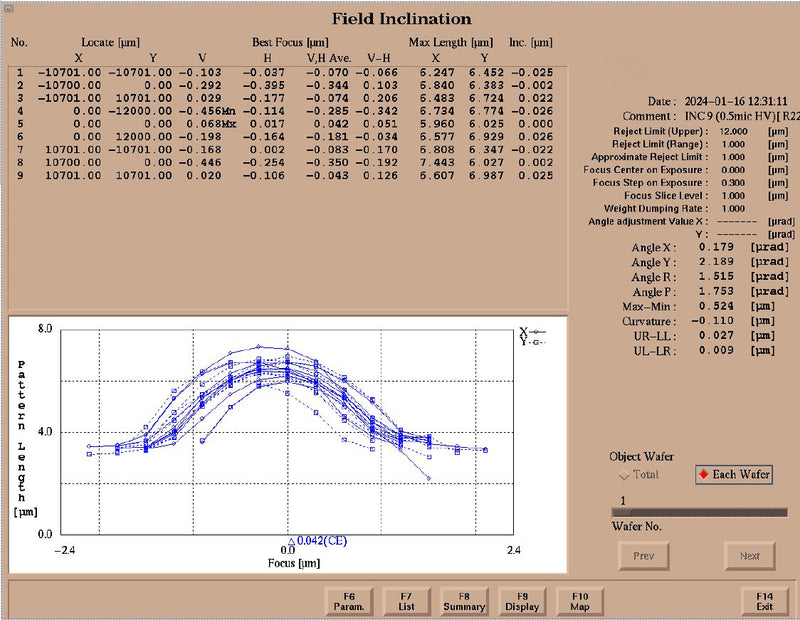
Task: Show the F8 Summary view
Action: pos(464,600)
